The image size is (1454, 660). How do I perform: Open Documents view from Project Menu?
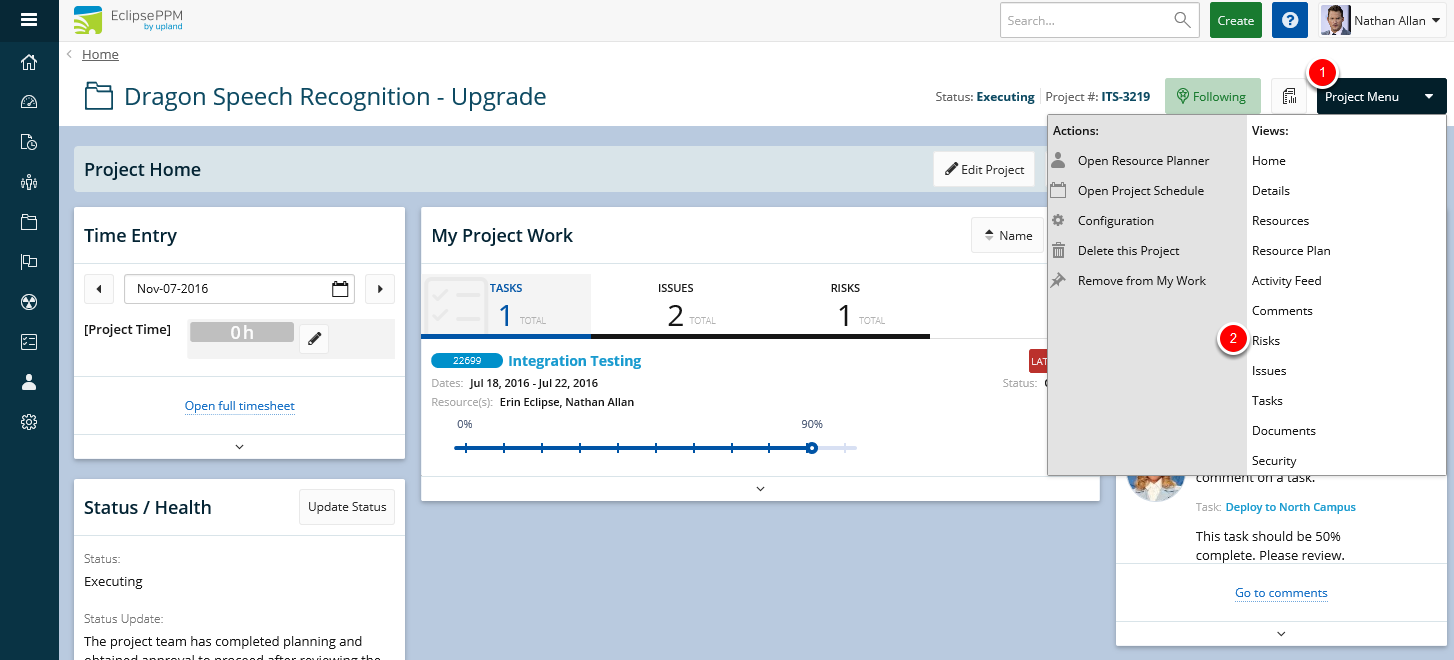tap(1284, 431)
